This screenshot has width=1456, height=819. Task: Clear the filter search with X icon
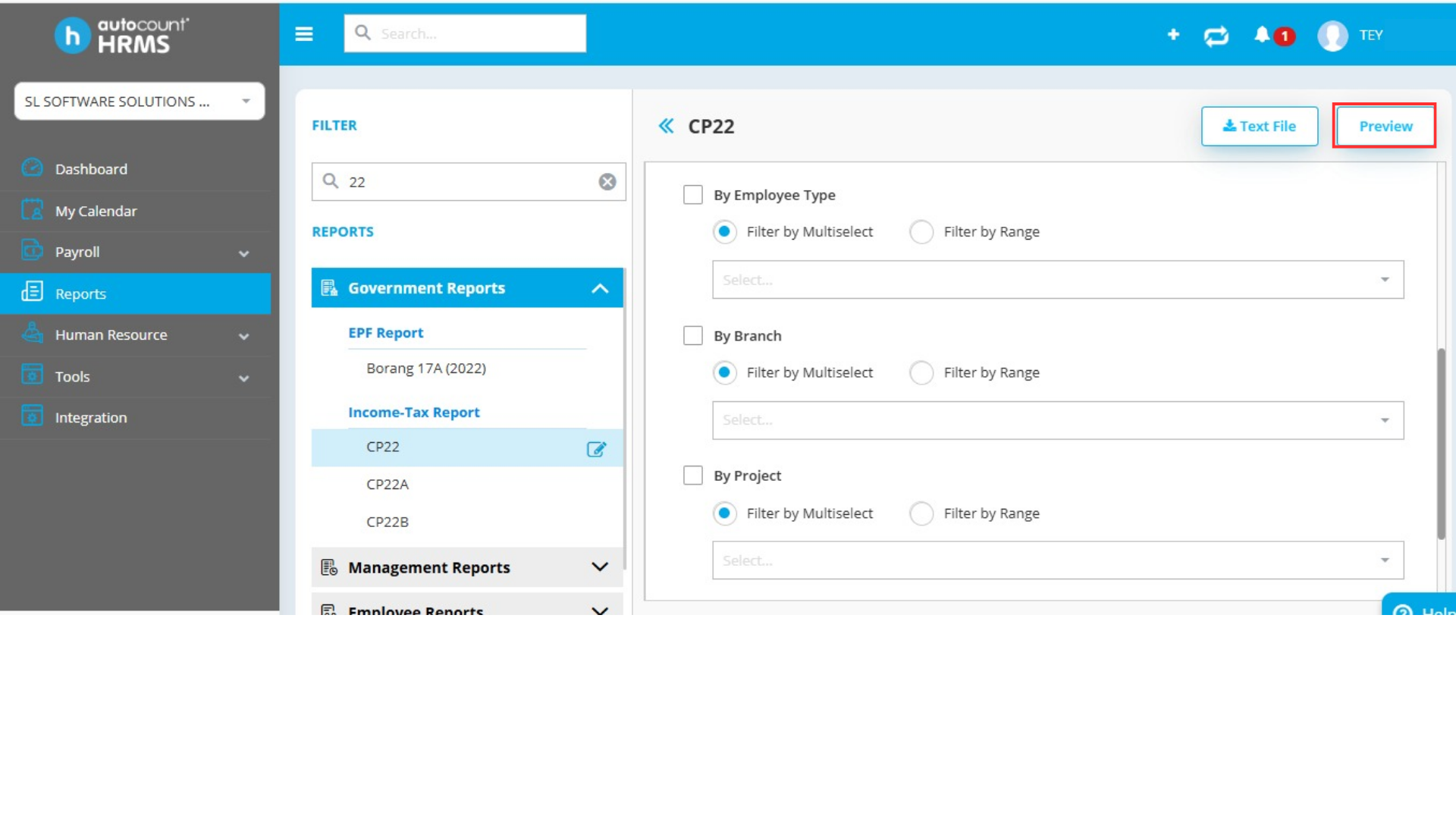pyautogui.click(x=607, y=182)
